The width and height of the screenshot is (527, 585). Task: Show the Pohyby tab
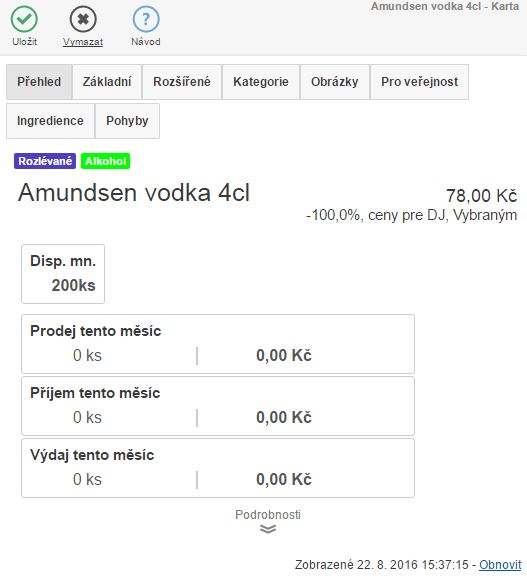[127, 121]
